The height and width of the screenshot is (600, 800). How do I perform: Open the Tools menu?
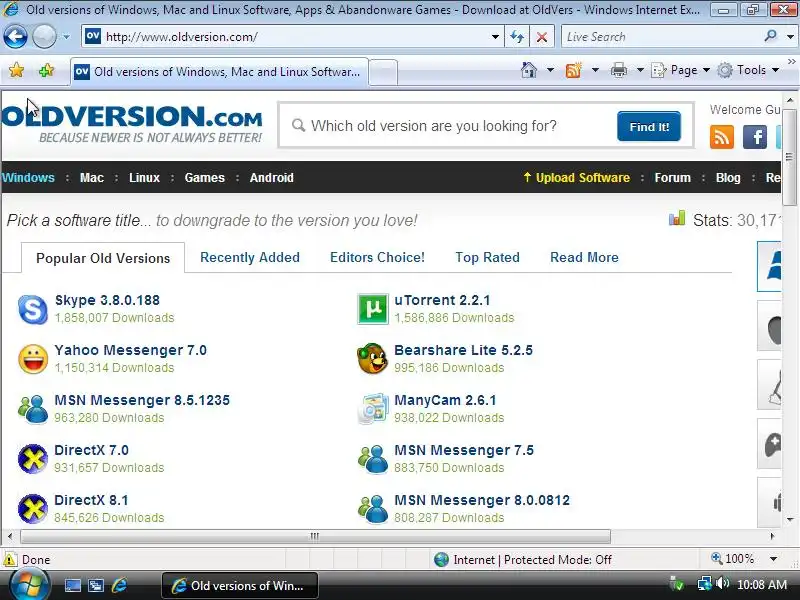(x=748, y=70)
